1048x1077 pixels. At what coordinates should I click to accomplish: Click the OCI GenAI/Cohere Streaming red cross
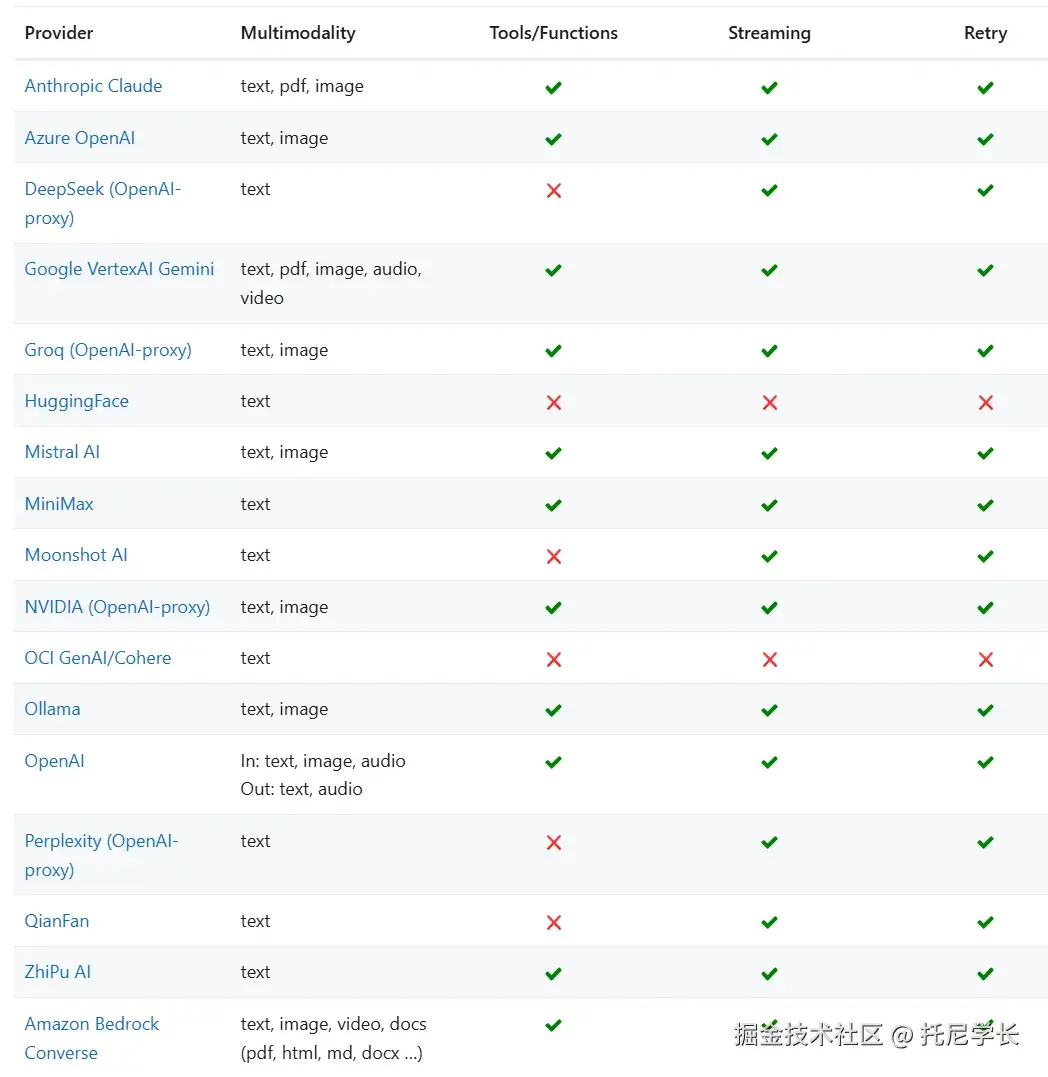tap(769, 659)
